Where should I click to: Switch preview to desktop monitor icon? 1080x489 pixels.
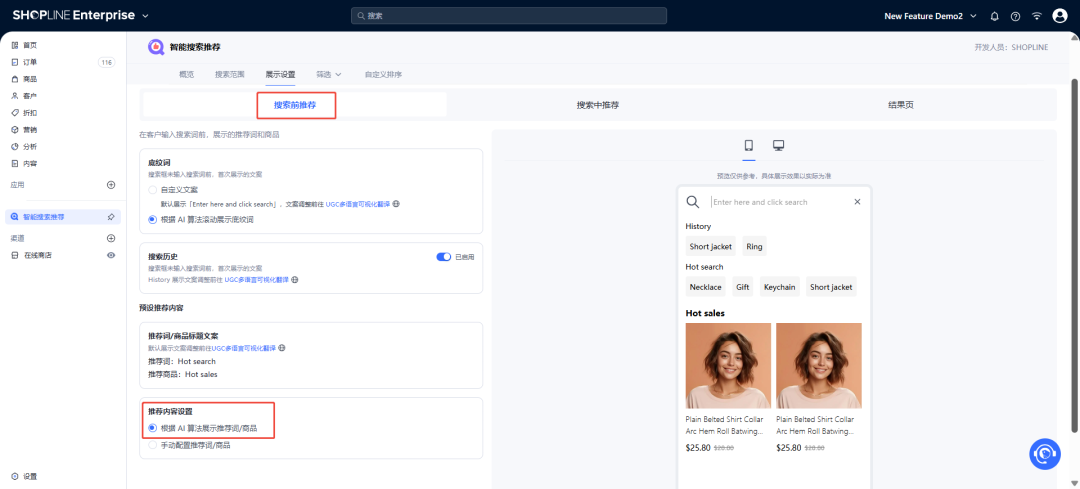(x=779, y=145)
